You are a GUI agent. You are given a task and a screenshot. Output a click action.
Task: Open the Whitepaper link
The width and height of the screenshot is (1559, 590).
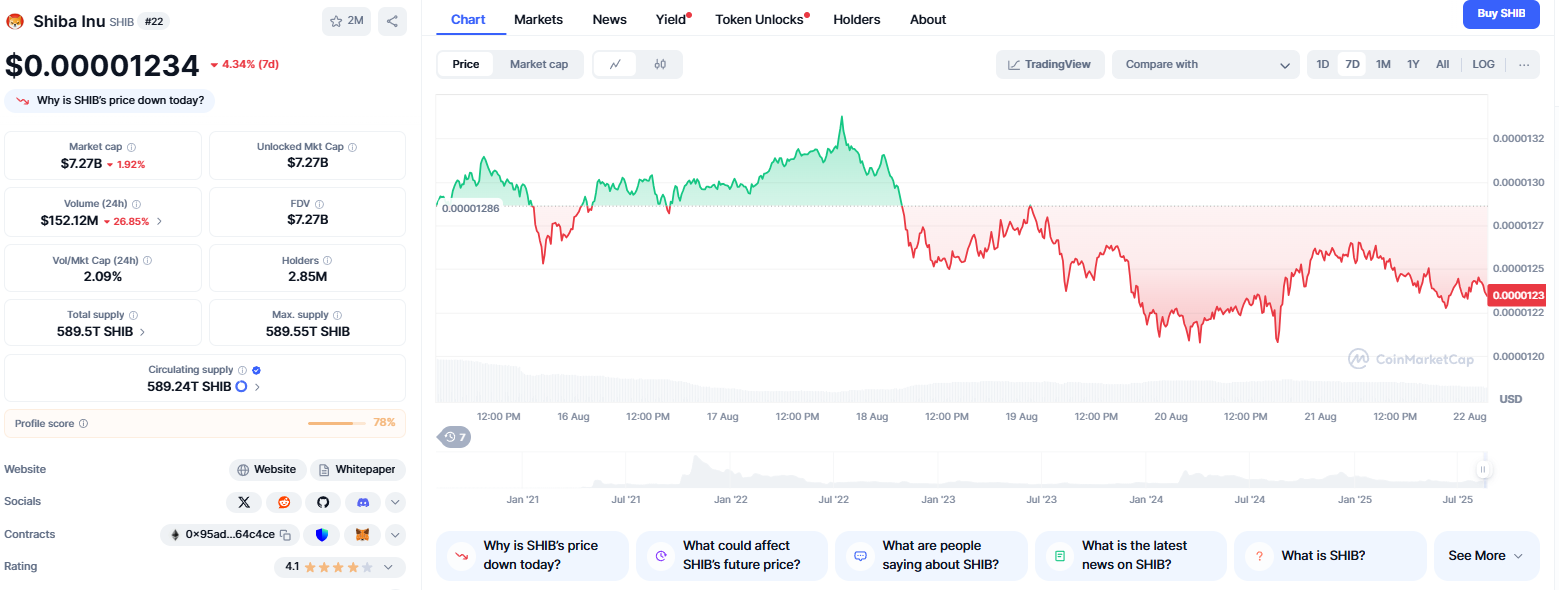[358, 469]
